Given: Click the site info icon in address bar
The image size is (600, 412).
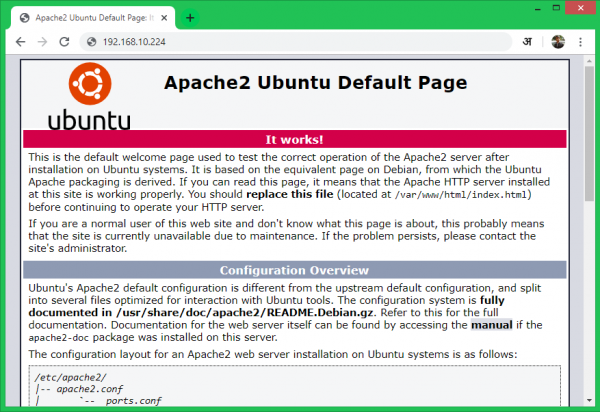Looking at the screenshot, I should click(90, 42).
